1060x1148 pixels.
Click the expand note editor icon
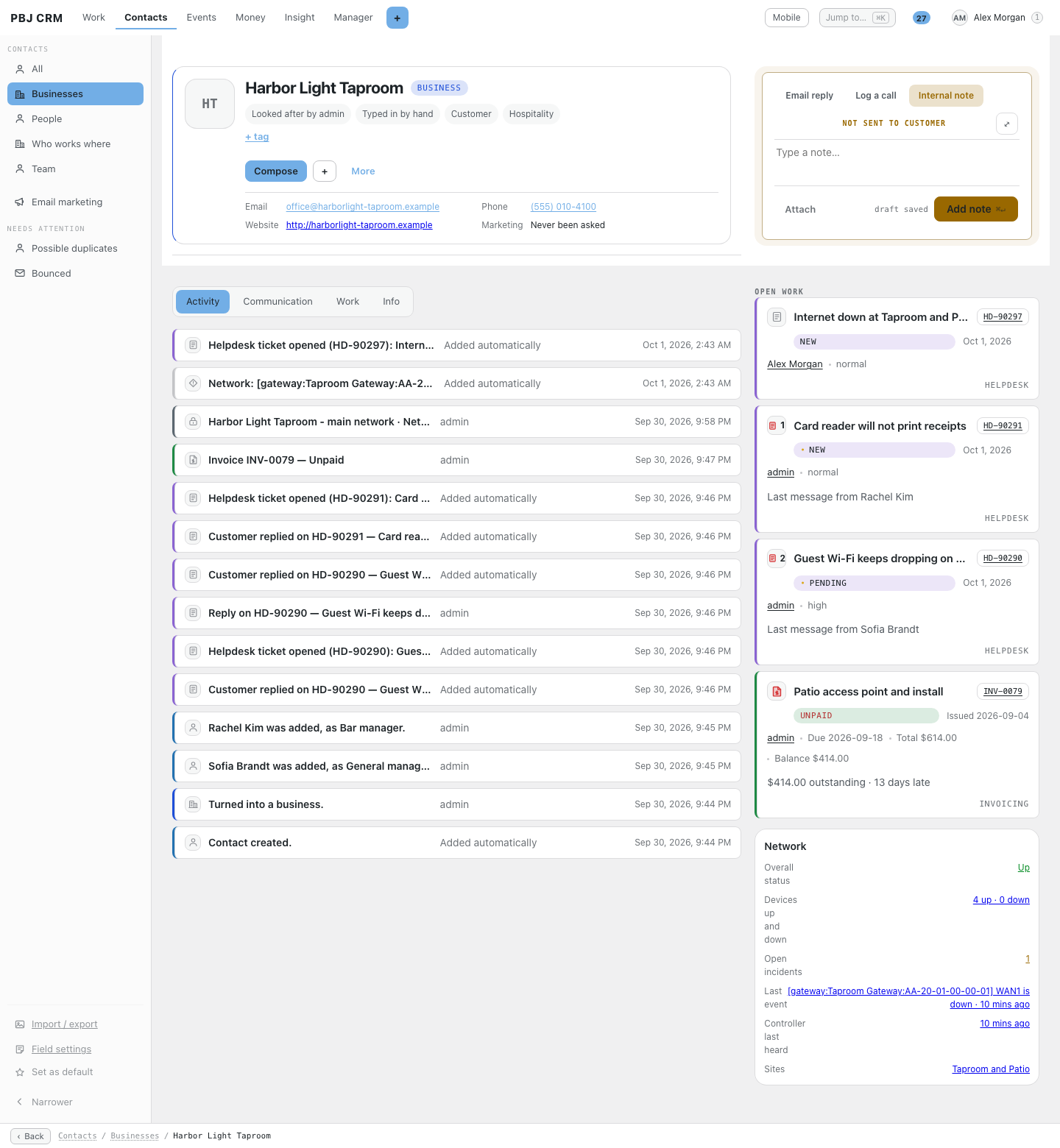[x=1007, y=124]
